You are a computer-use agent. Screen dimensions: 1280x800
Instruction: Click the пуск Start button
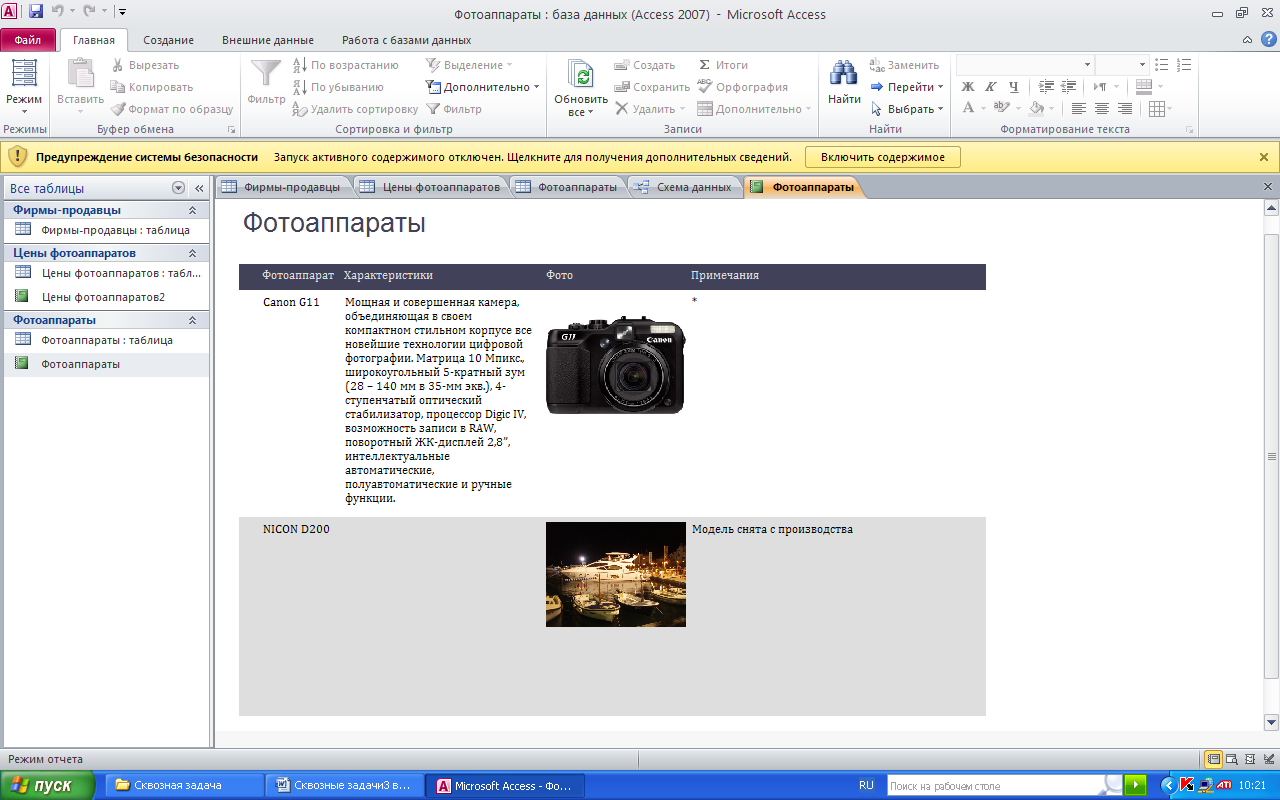point(48,785)
